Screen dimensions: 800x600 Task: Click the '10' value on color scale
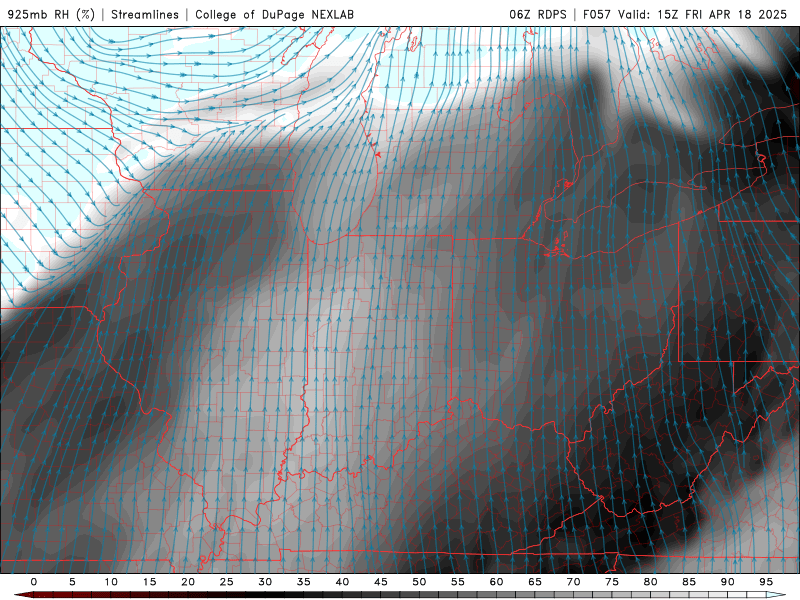pyautogui.click(x=111, y=582)
